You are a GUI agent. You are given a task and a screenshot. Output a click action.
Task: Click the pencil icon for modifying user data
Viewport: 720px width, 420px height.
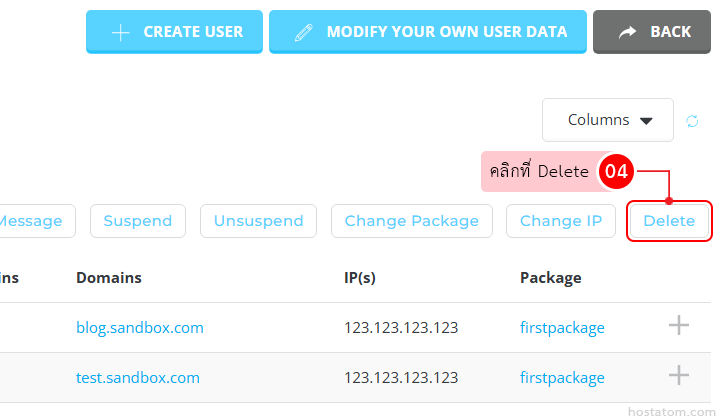click(x=304, y=32)
